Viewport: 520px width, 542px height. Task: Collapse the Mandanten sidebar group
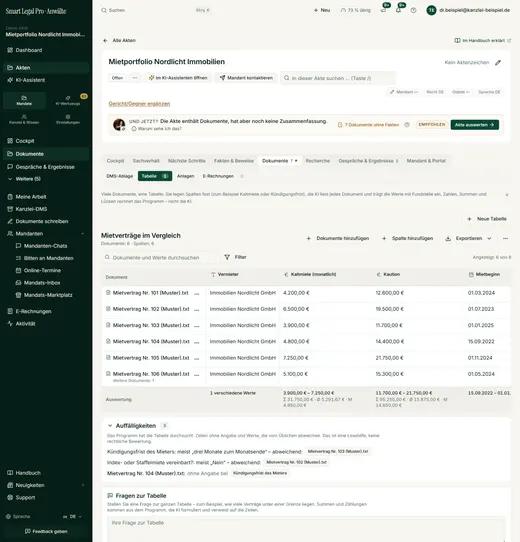point(83,234)
